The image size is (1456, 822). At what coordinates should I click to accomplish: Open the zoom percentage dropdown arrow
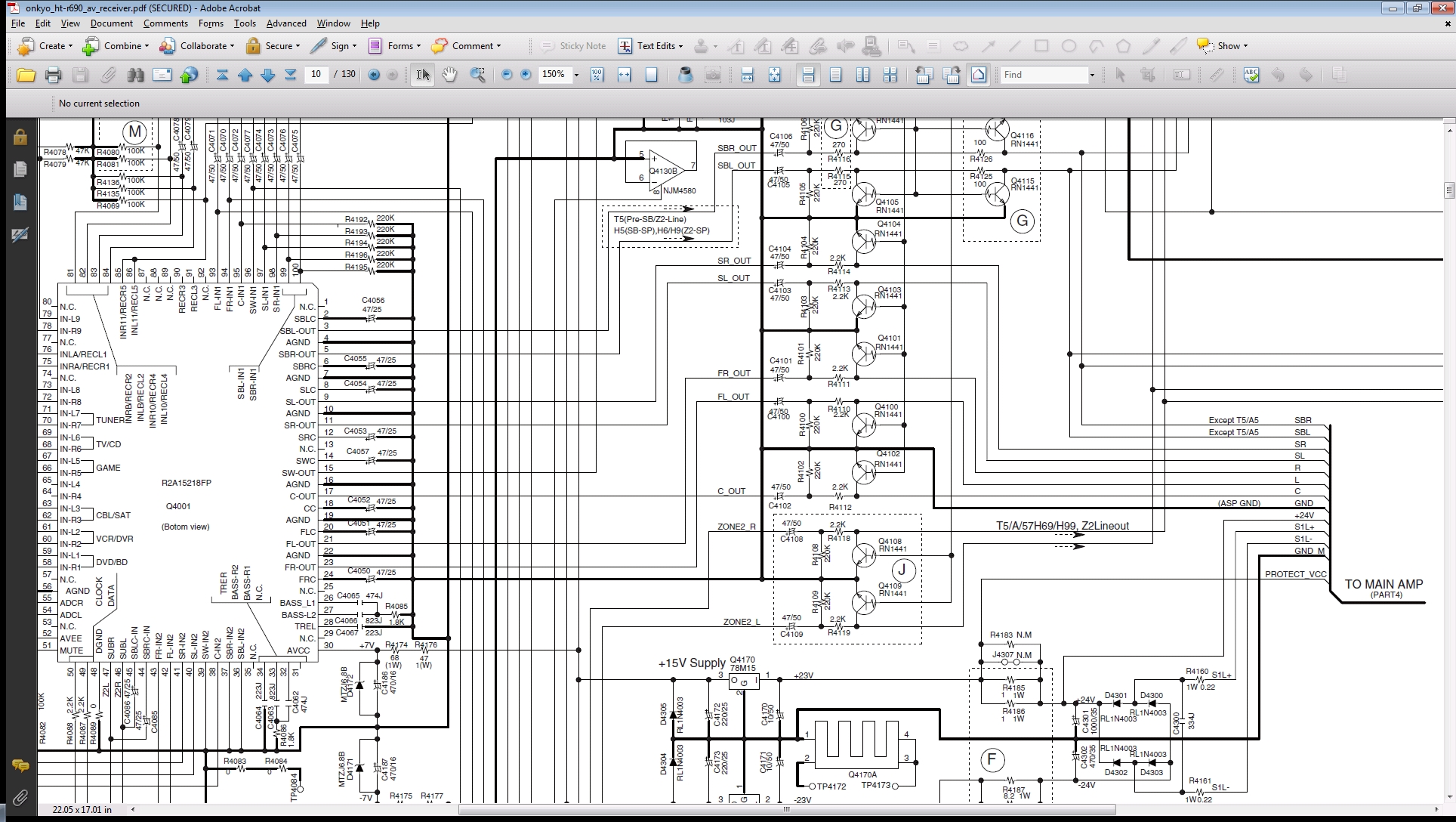(576, 75)
